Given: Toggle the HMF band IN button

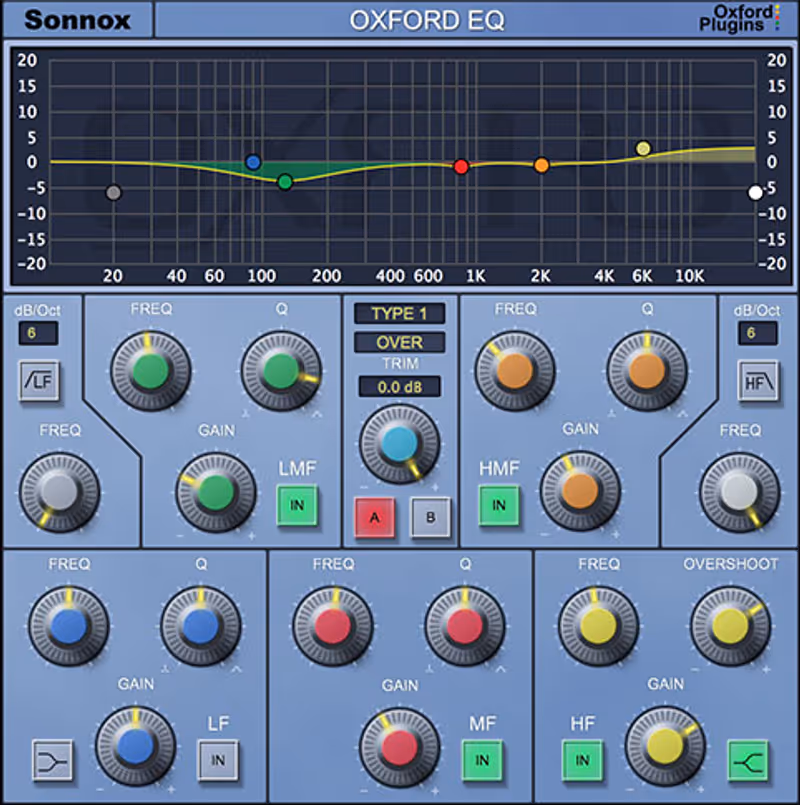Looking at the screenshot, I should coord(498,505).
